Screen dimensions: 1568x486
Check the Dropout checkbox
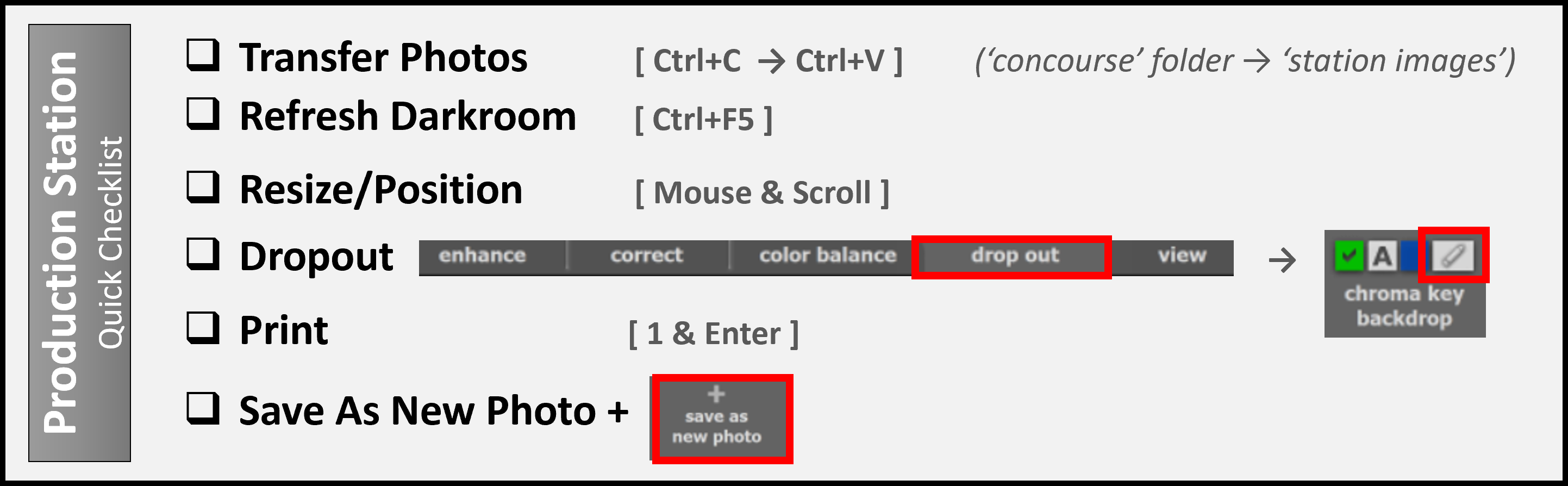pyautogui.click(x=202, y=253)
